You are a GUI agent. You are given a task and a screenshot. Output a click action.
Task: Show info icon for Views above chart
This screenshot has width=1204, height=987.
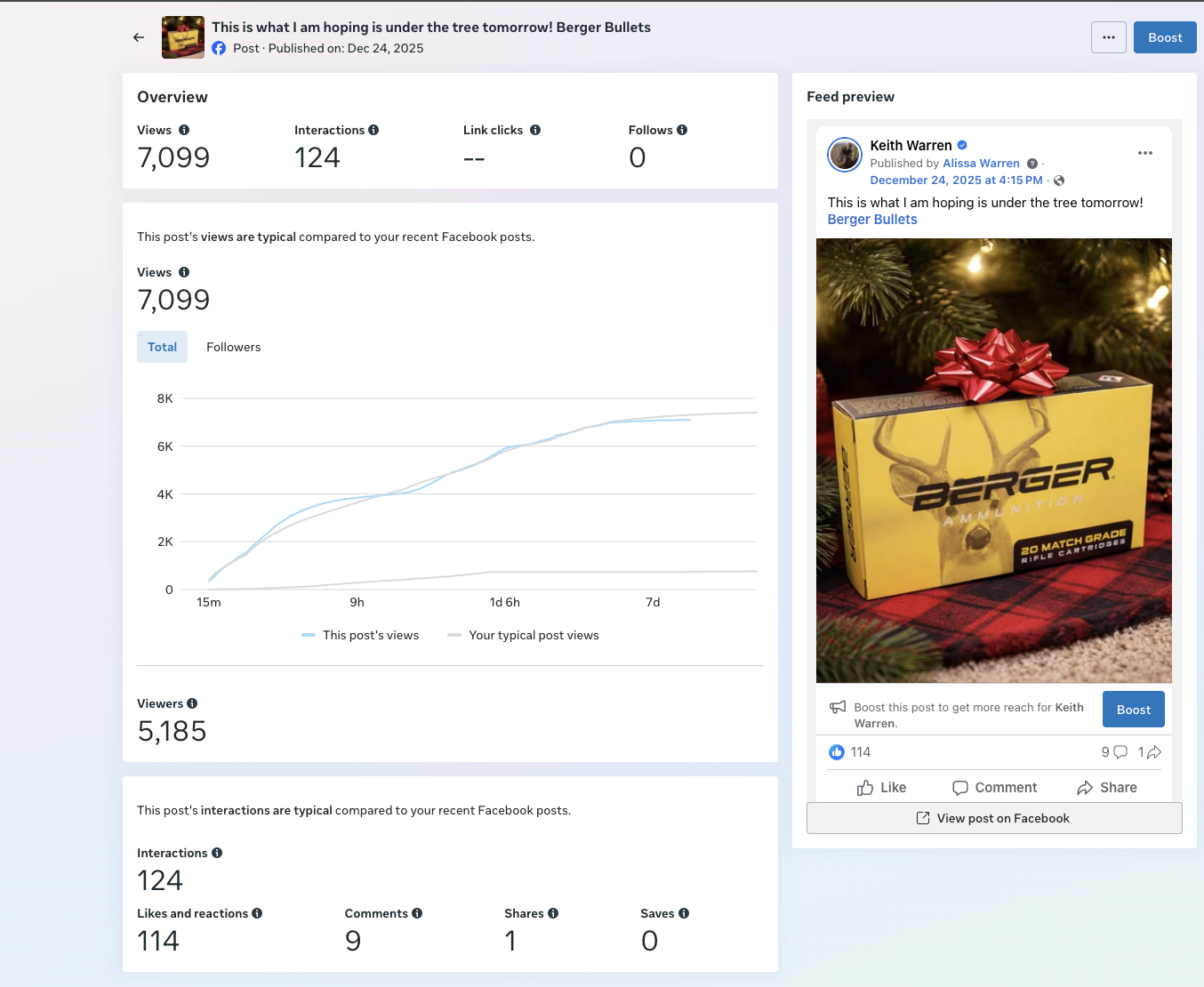click(184, 272)
